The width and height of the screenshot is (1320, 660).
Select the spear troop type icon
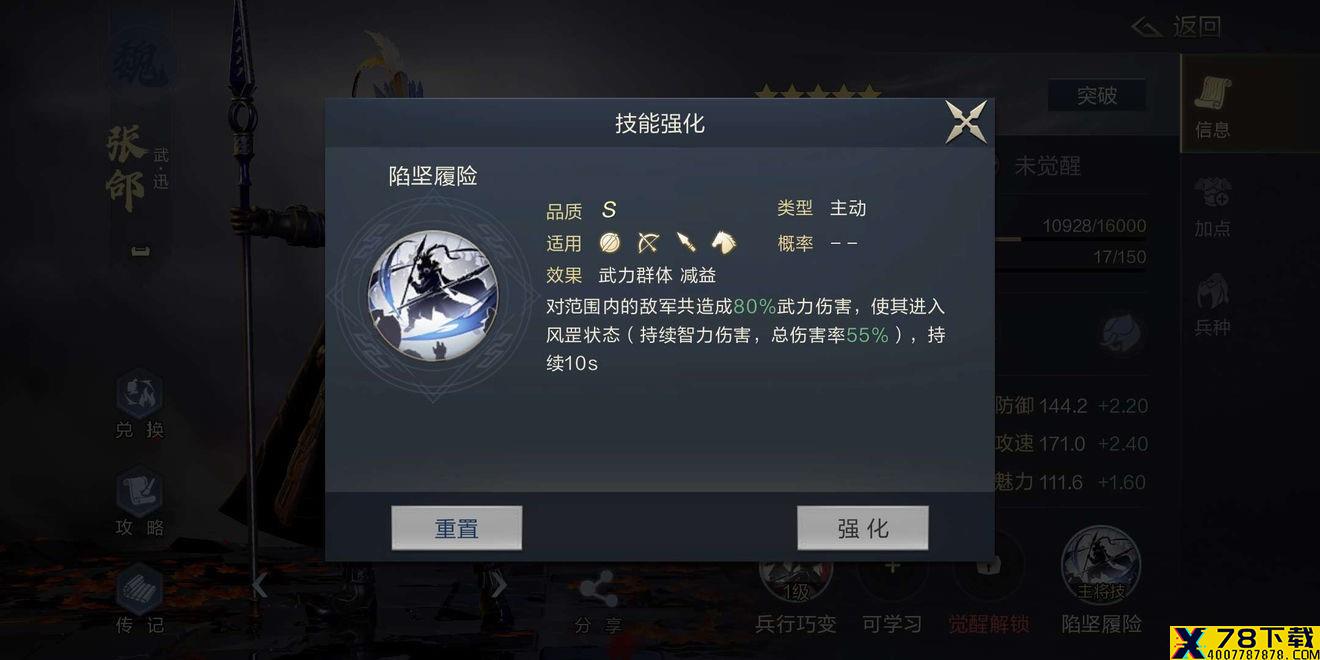click(x=685, y=242)
